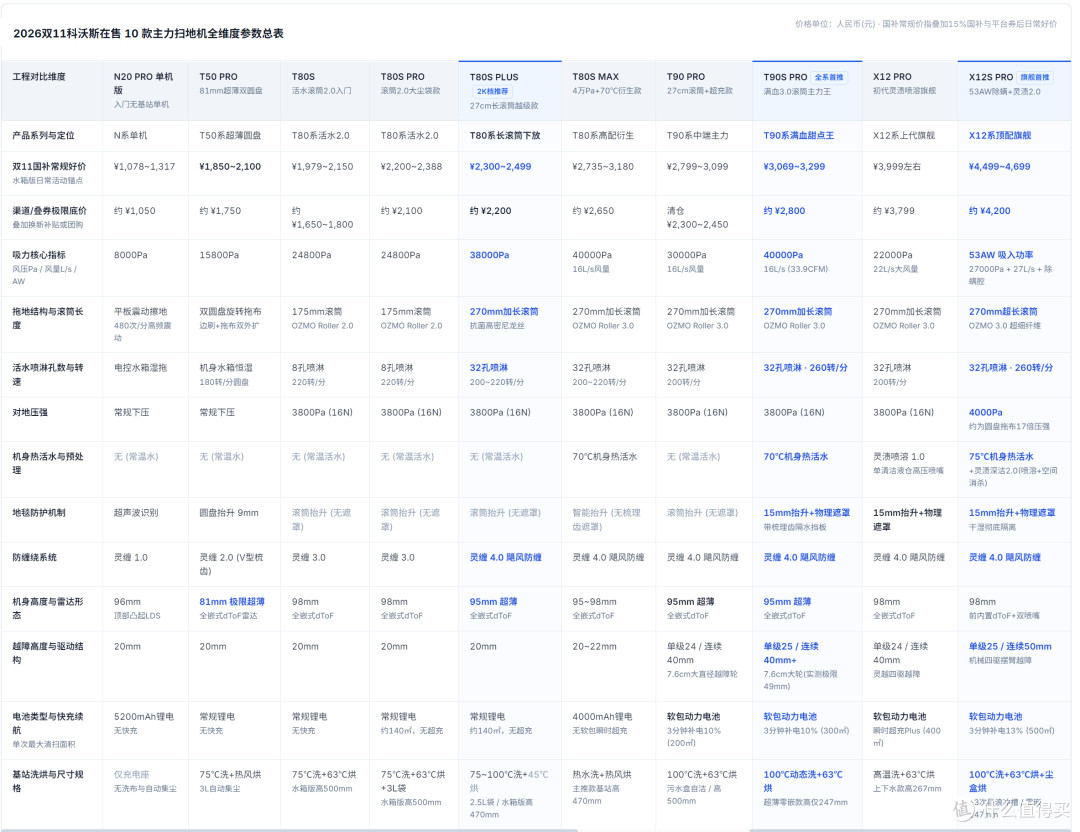This screenshot has height=832, width=1080.
Task: Select the X12 PRO column header
Action: (910, 90)
